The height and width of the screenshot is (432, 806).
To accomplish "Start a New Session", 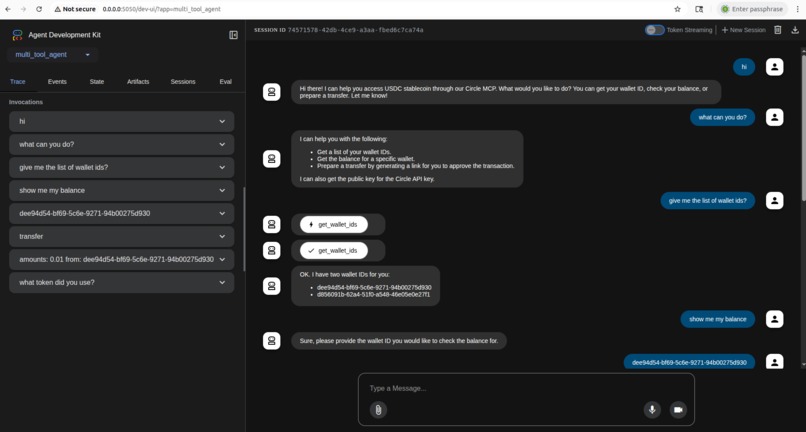I will point(743,30).
